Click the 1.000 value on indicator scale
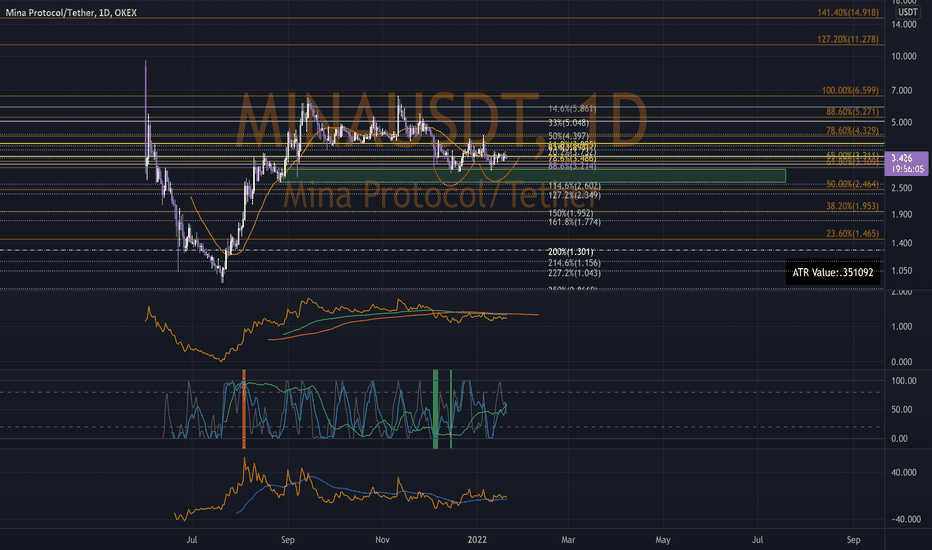932x550 pixels. point(902,326)
